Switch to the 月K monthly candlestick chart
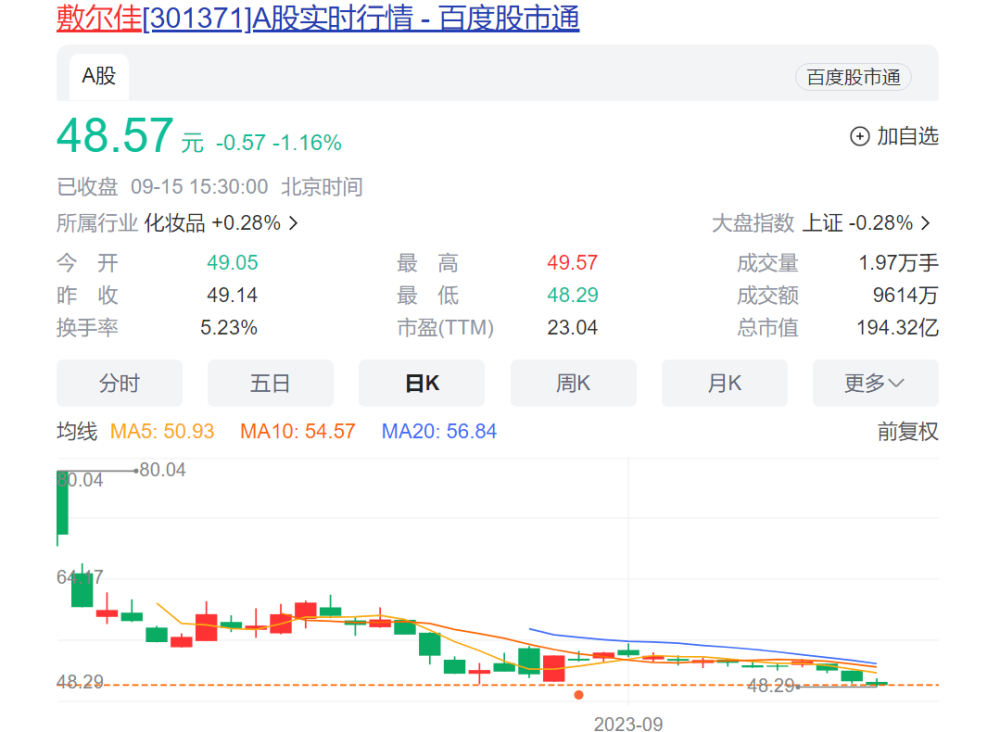1000x732 pixels. point(724,383)
